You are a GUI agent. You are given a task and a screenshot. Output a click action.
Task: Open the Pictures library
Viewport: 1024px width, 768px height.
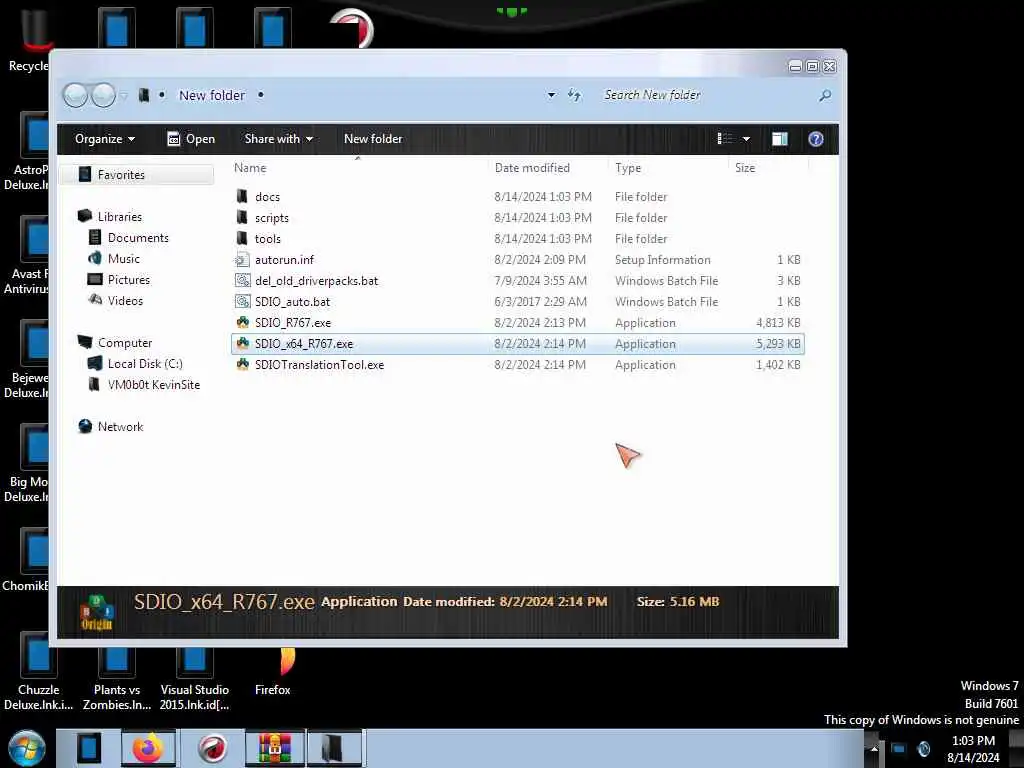(129, 280)
